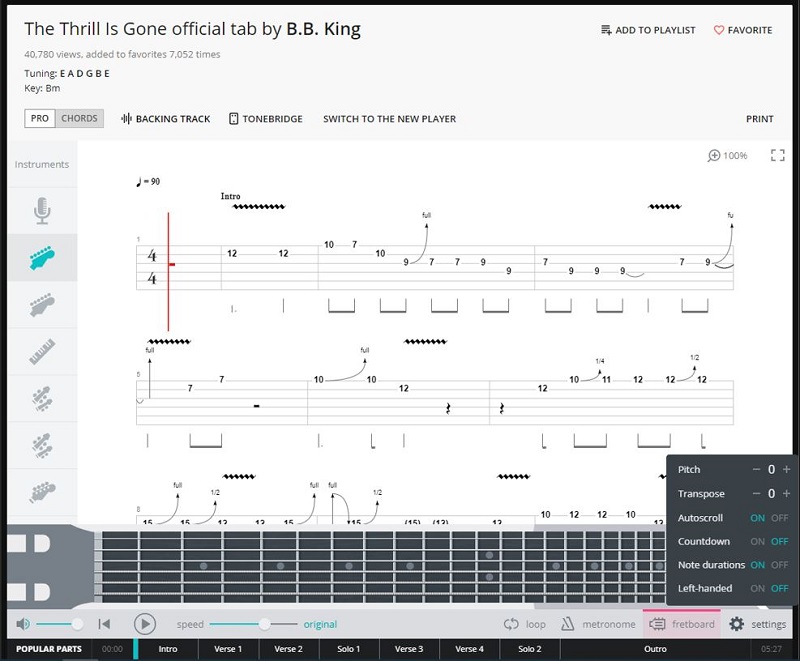Screen dimensions: 800x661
Task: Go to the Verse 4 part
Action: coord(469,649)
